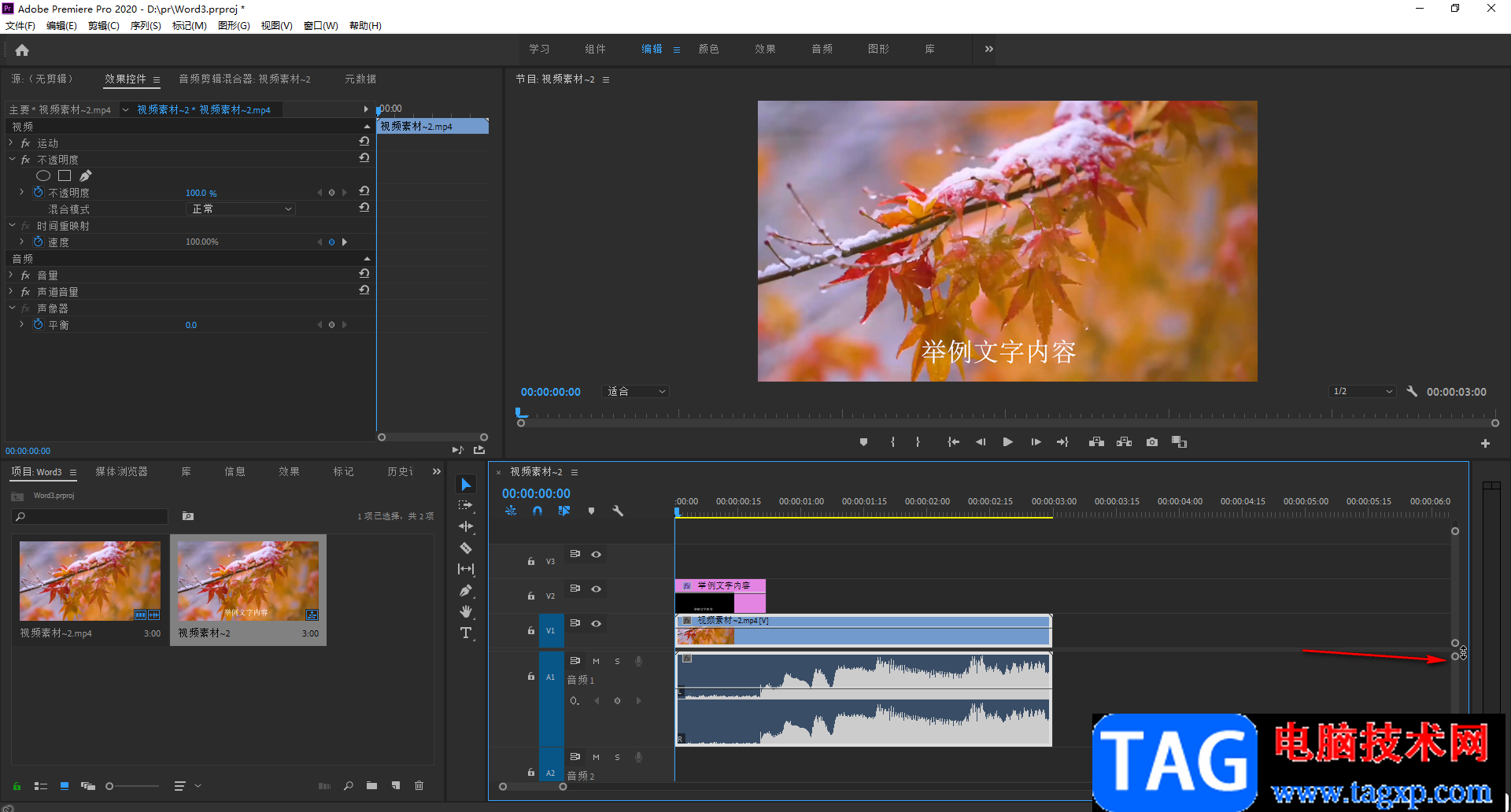Open the 文件(F) menu
The height and width of the screenshot is (812, 1511).
20,25
